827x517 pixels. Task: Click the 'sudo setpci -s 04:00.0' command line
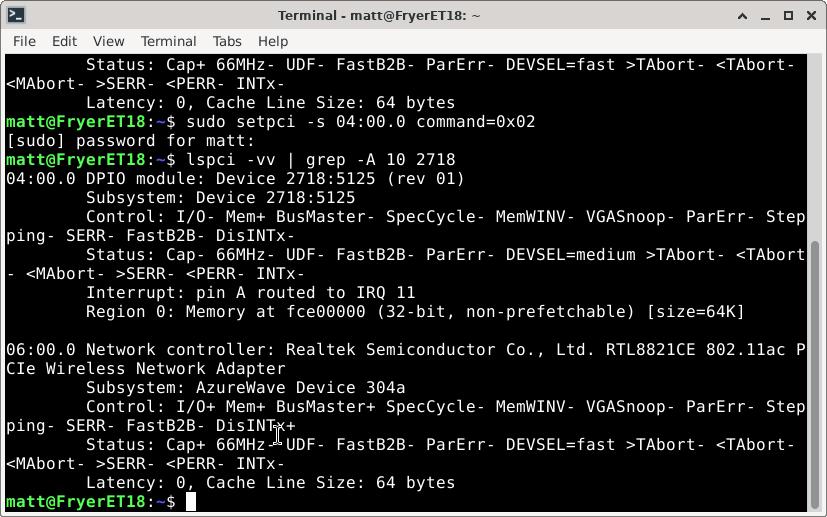click(x=355, y=122)
